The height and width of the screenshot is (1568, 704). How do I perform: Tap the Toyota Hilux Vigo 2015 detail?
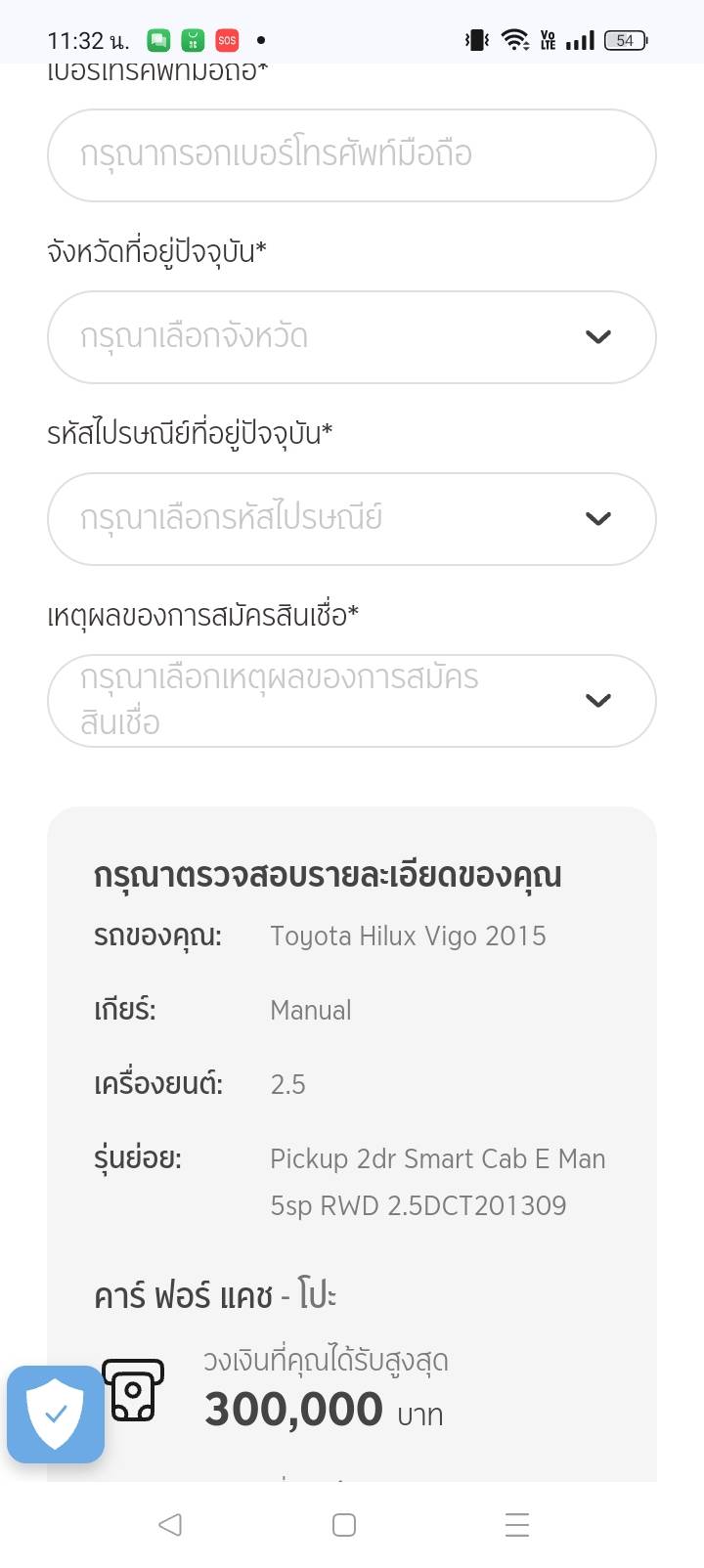coord(408,936)
